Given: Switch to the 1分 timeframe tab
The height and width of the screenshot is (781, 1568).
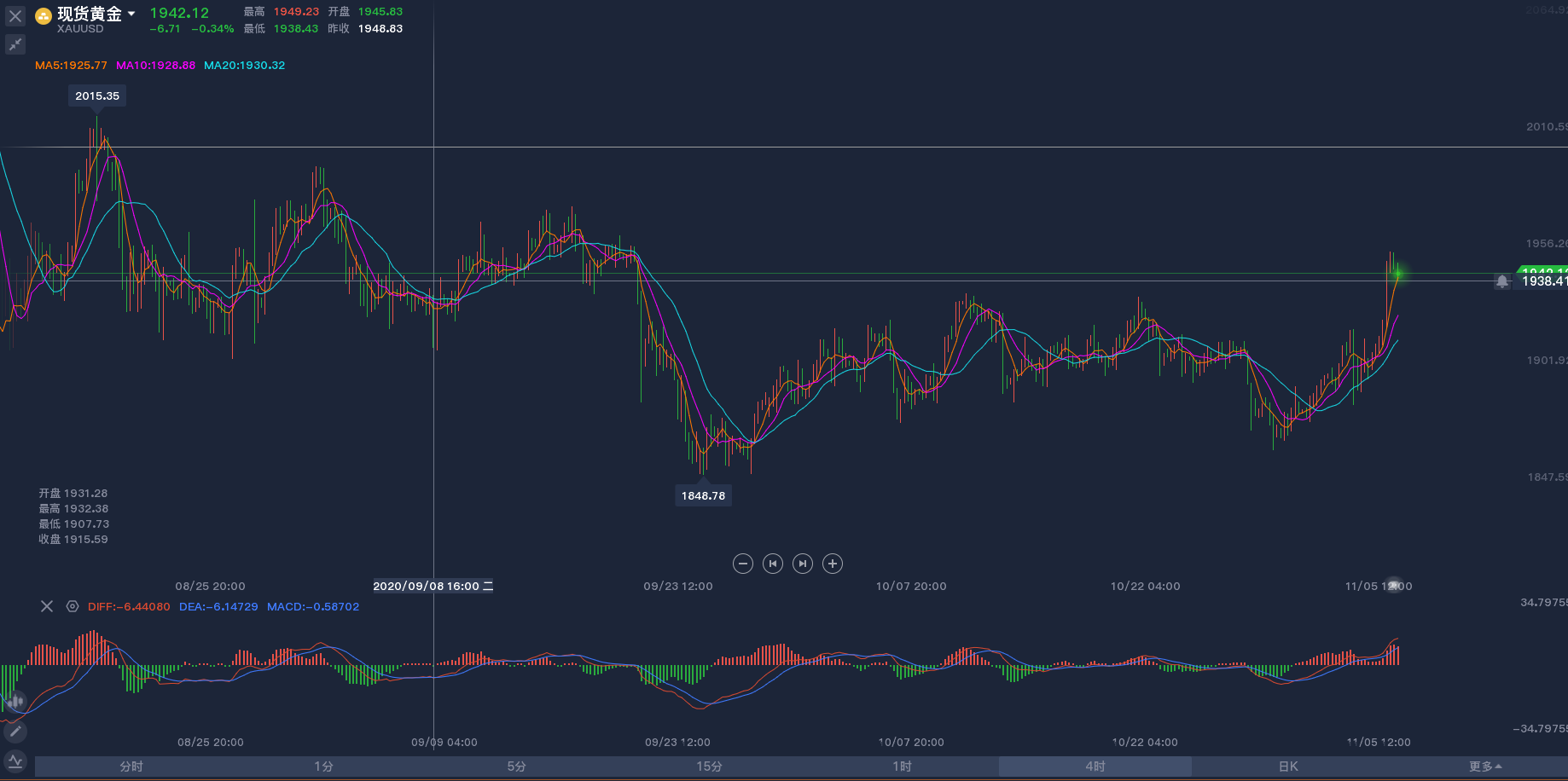Looking at the screenshot, I should click(324, 767).
